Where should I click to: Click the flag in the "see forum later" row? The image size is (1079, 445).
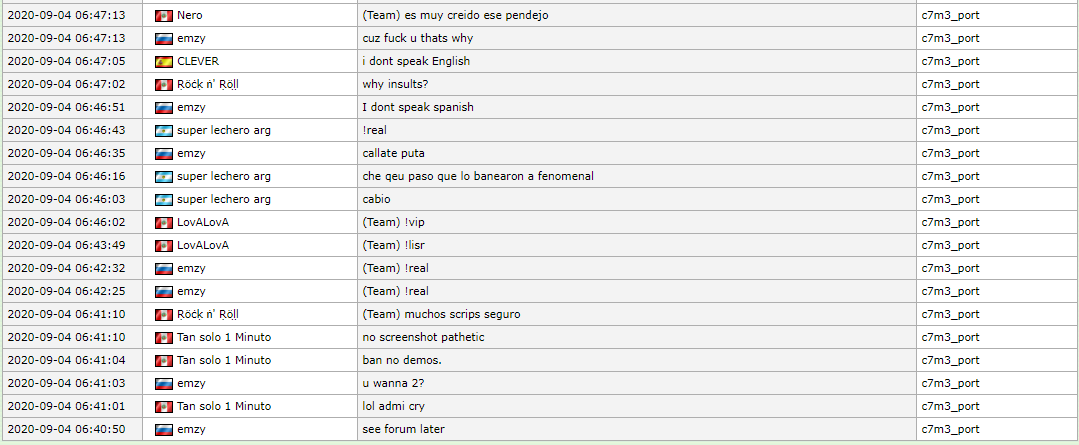pyautogui.click(x=164, y=430)
